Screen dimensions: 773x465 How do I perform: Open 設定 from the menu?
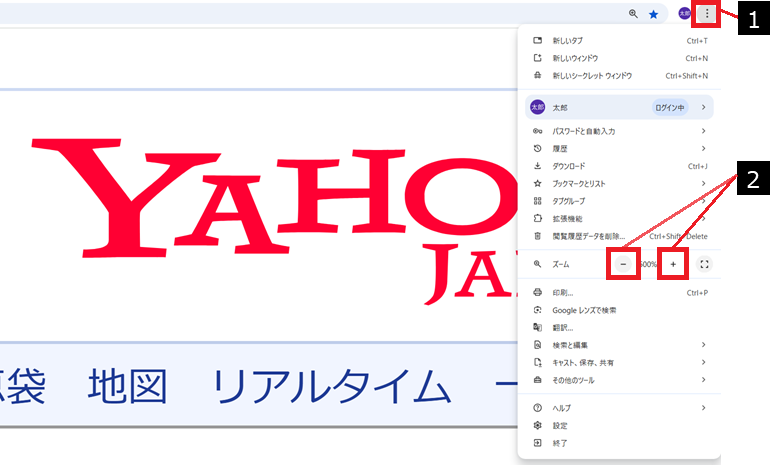coord(620,426)
